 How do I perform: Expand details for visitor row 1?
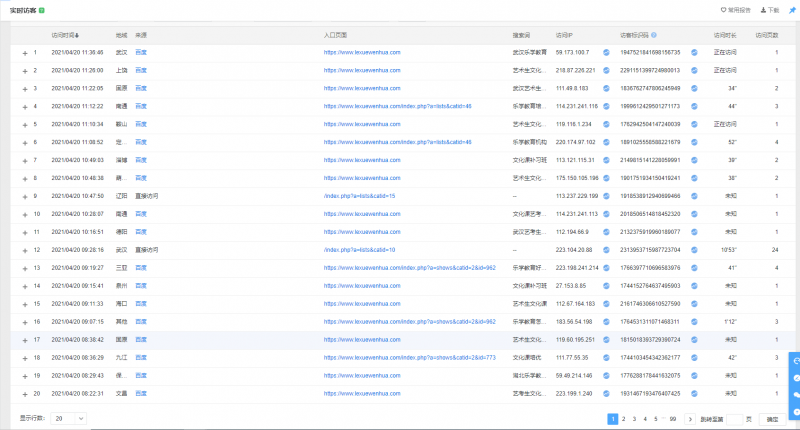tap(25, 52)
